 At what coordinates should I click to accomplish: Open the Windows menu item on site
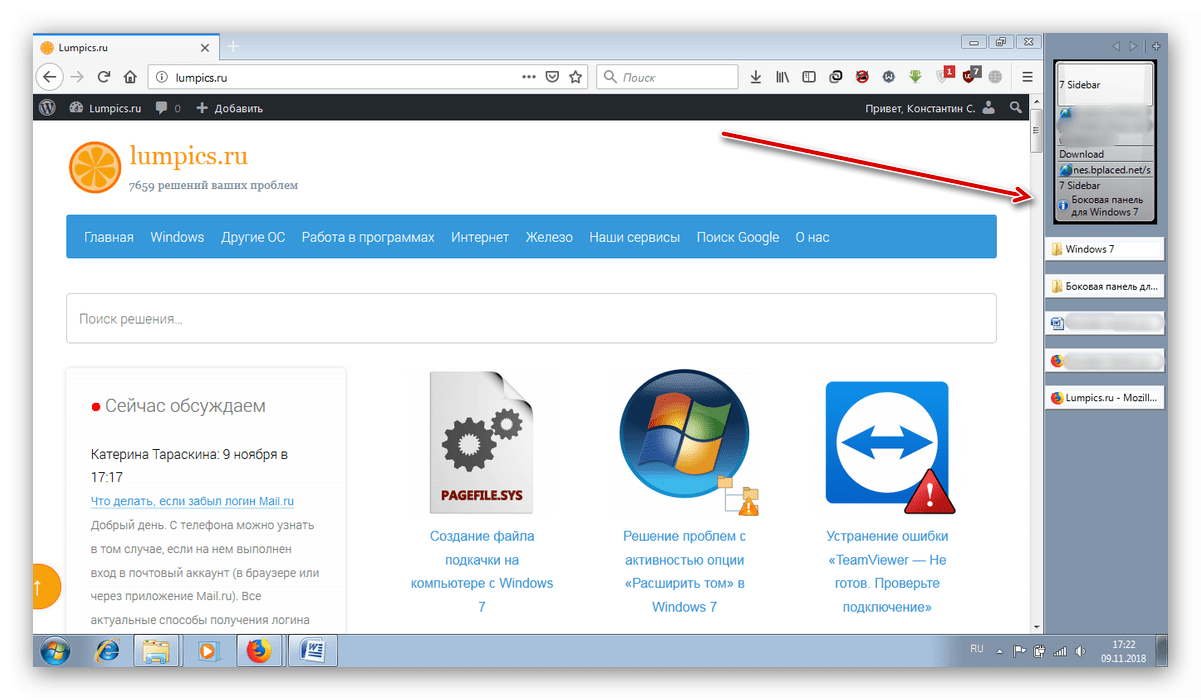[x=177, y=237]
